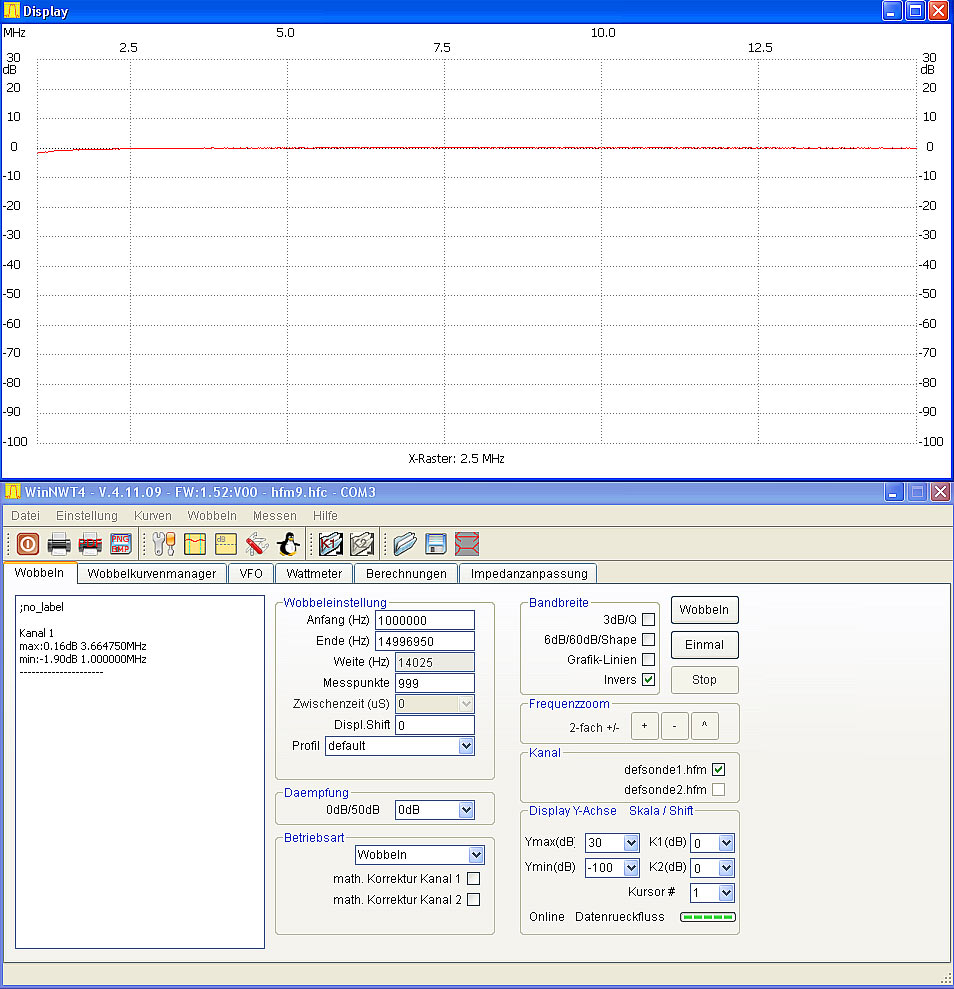
Task: Click the open folder toolbar icon
Action: 405,544
